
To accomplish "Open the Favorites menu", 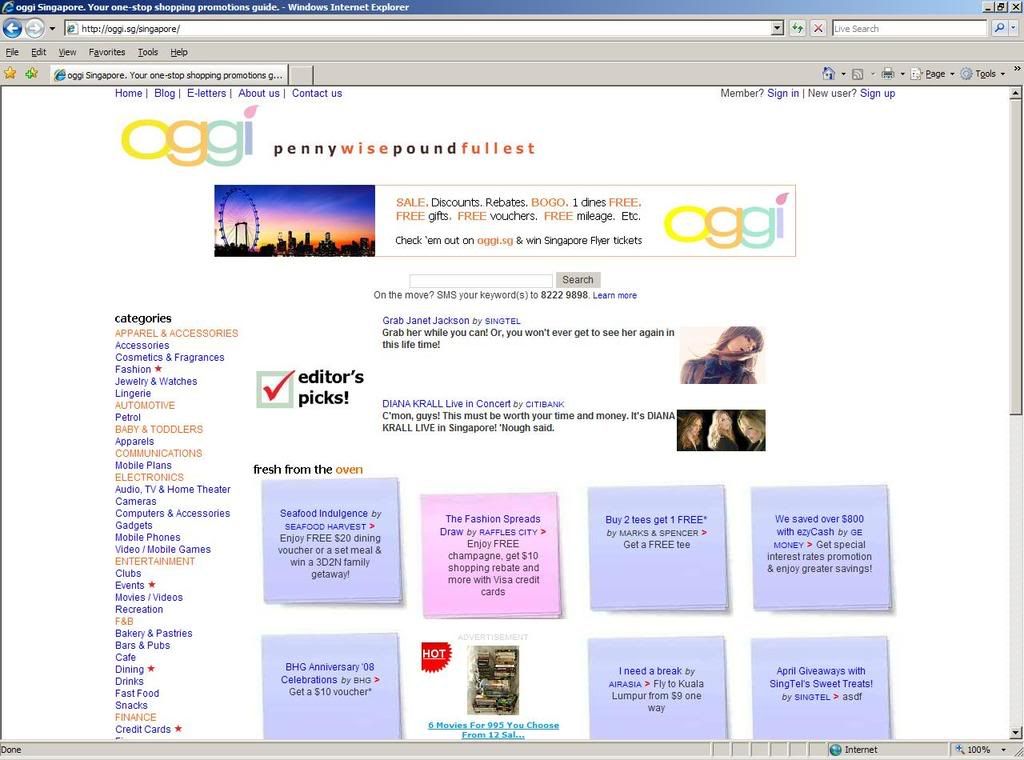I will [106, 52].
